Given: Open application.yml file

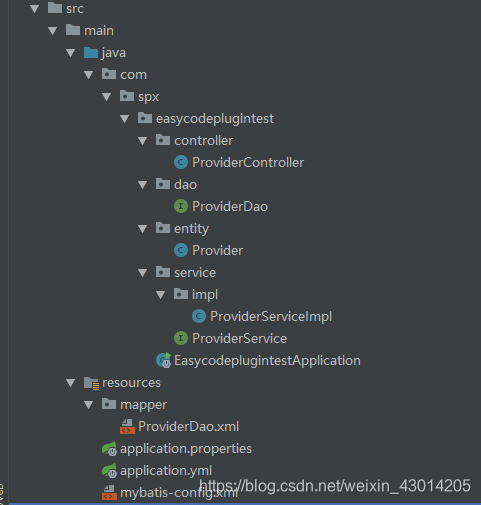Looking at the screenshot, I should coord(166,471).
